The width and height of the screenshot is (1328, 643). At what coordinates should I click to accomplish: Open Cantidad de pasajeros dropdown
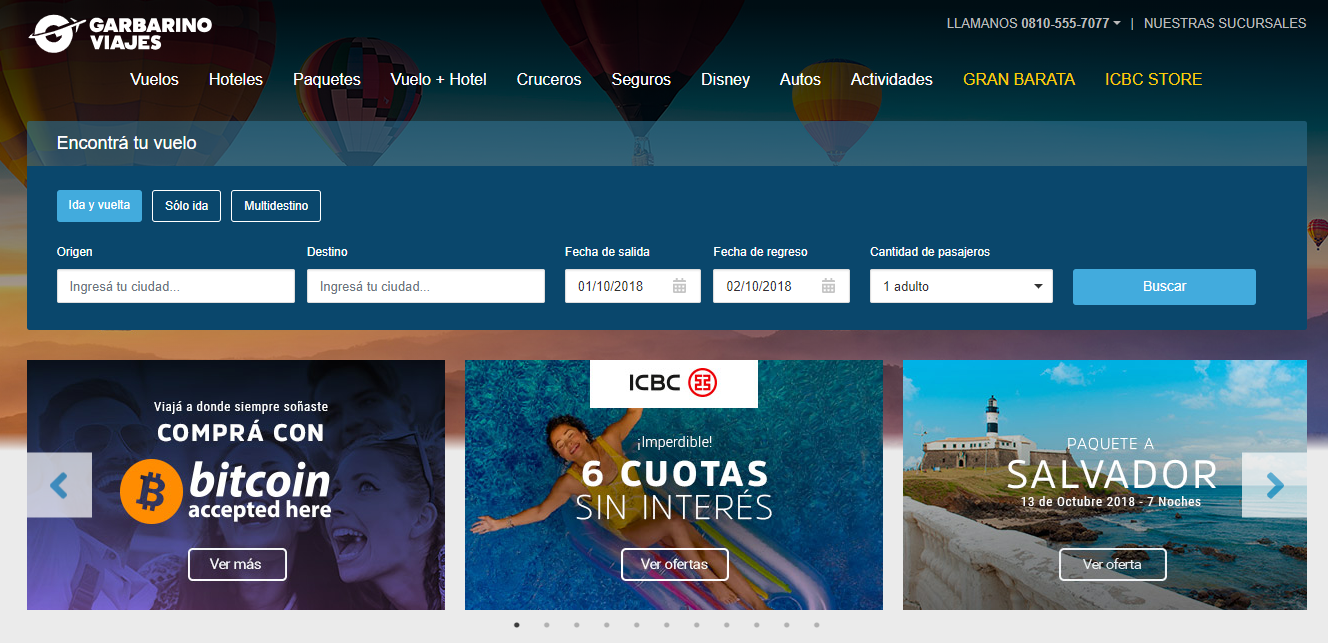[x=961, y=286]
